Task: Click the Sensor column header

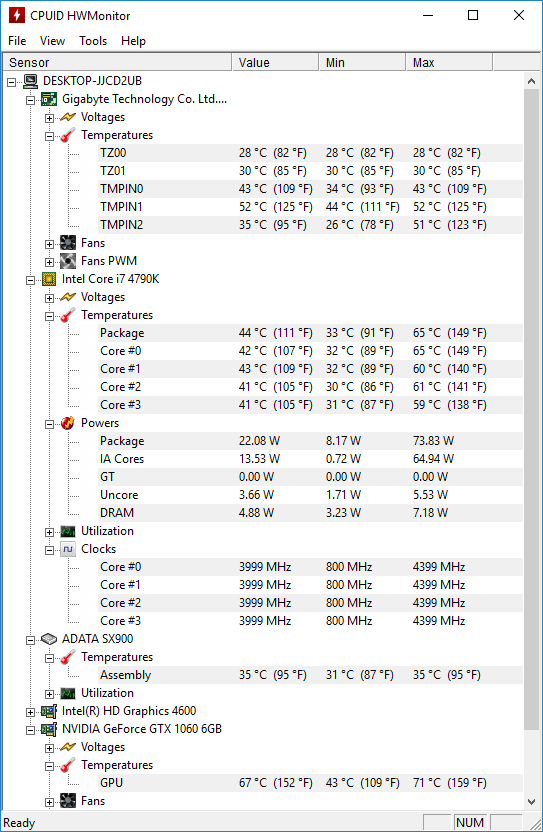Action: [117, 63]
